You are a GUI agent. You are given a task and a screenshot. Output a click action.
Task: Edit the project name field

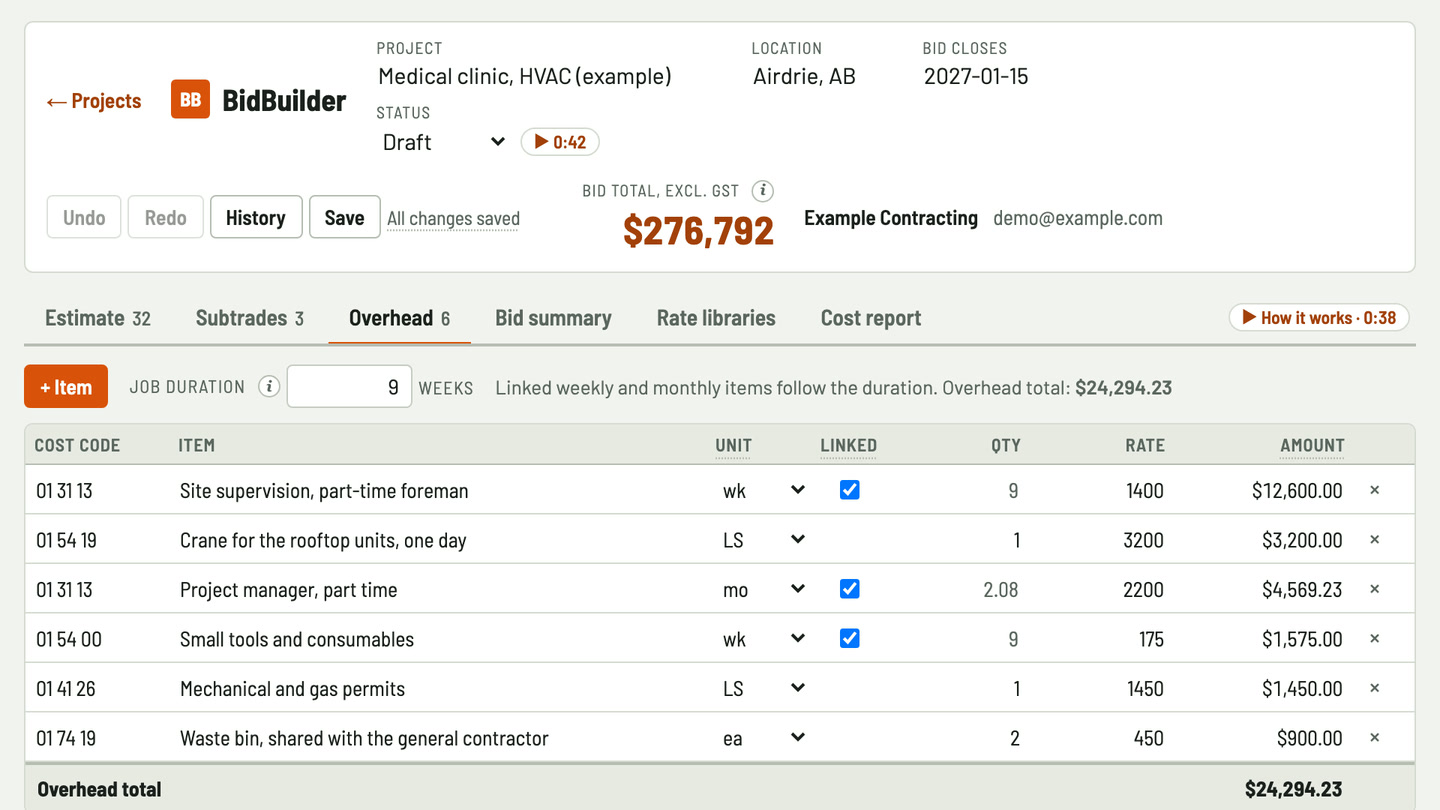(555, 76)
